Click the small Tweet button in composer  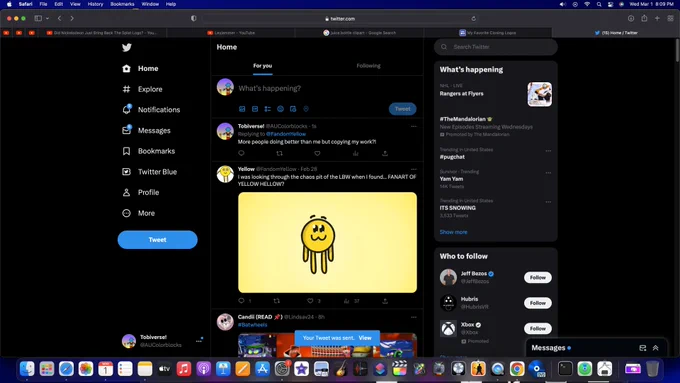402,109
